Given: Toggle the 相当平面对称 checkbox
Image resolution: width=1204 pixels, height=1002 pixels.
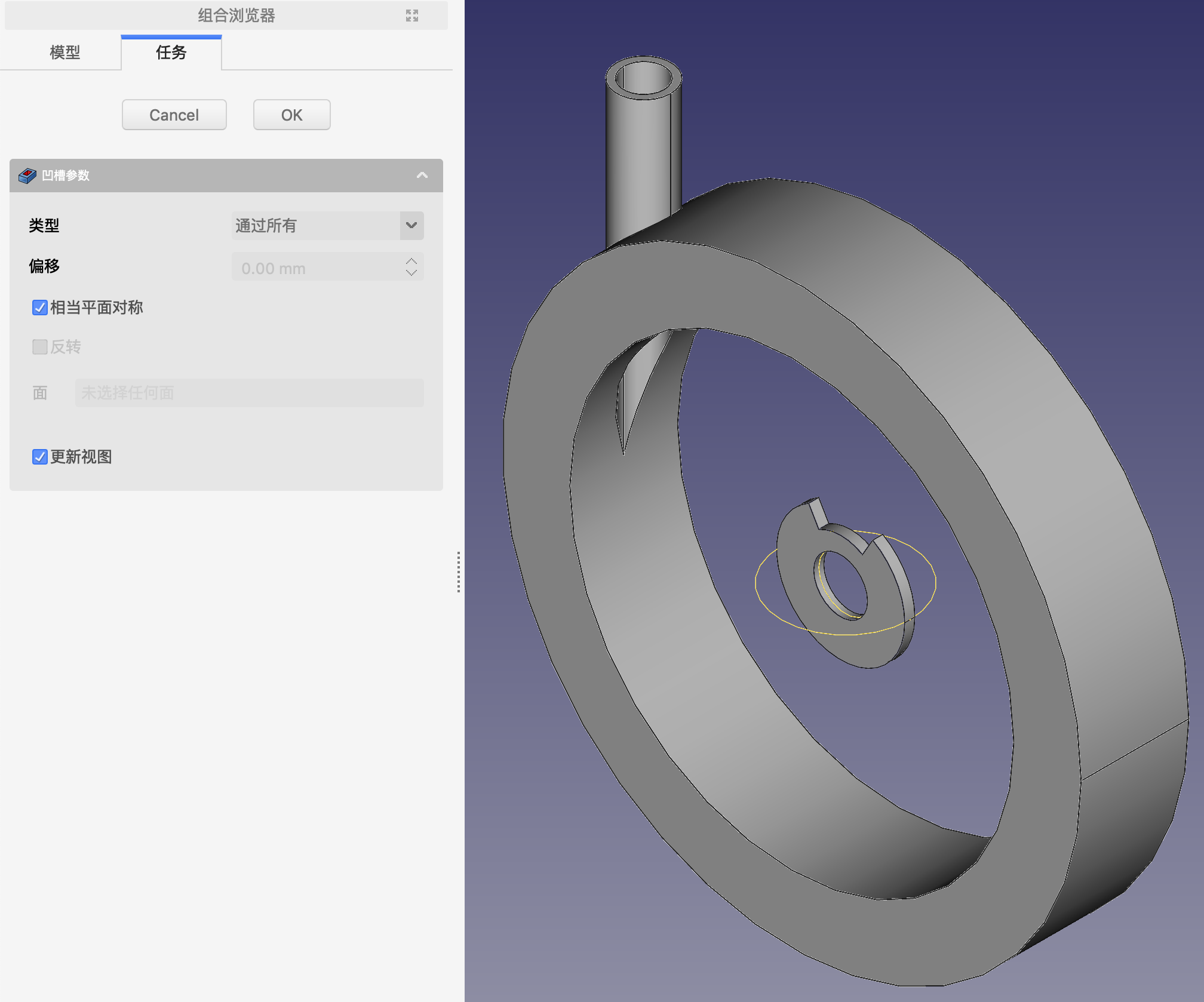Looking at the screenshot, I should 40,308.
